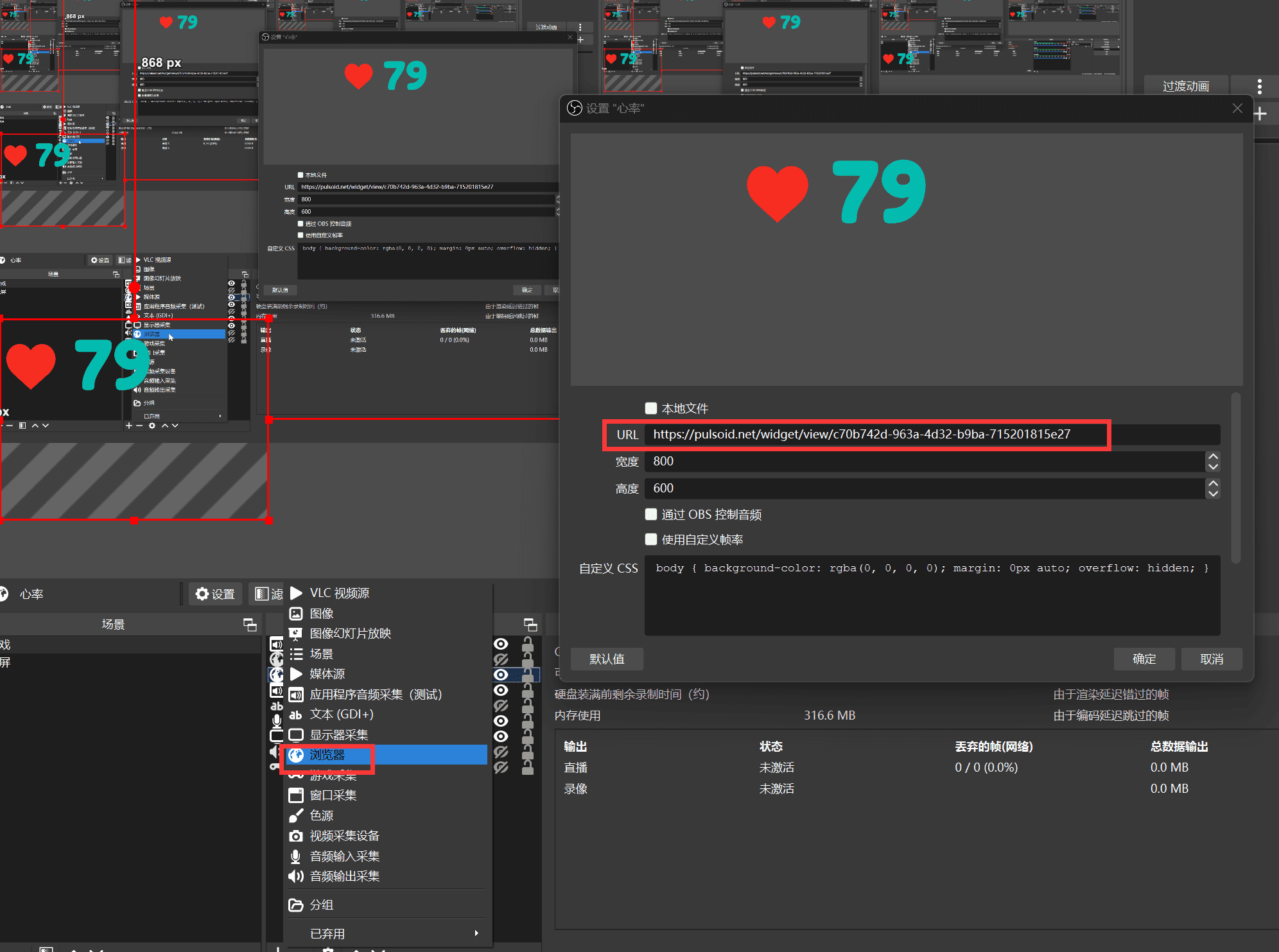
Task: Click the VLC 视频源 play icon
Action: pos(296,593)
